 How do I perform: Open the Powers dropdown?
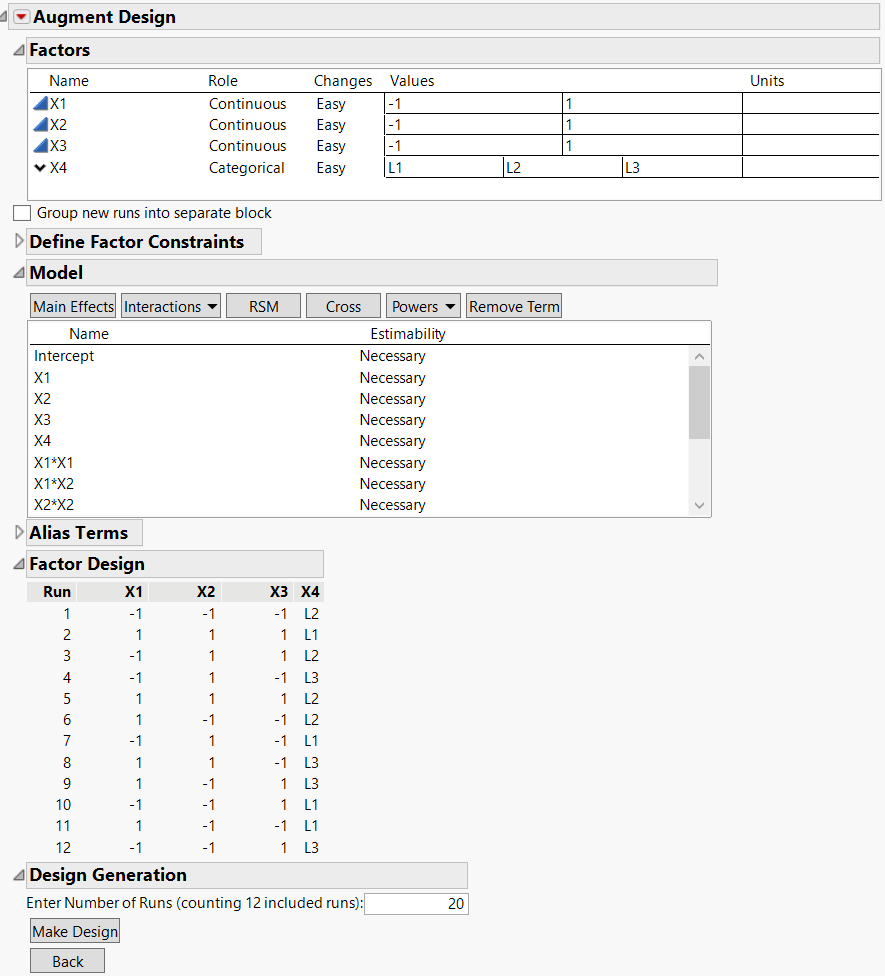tap(423, 306)
